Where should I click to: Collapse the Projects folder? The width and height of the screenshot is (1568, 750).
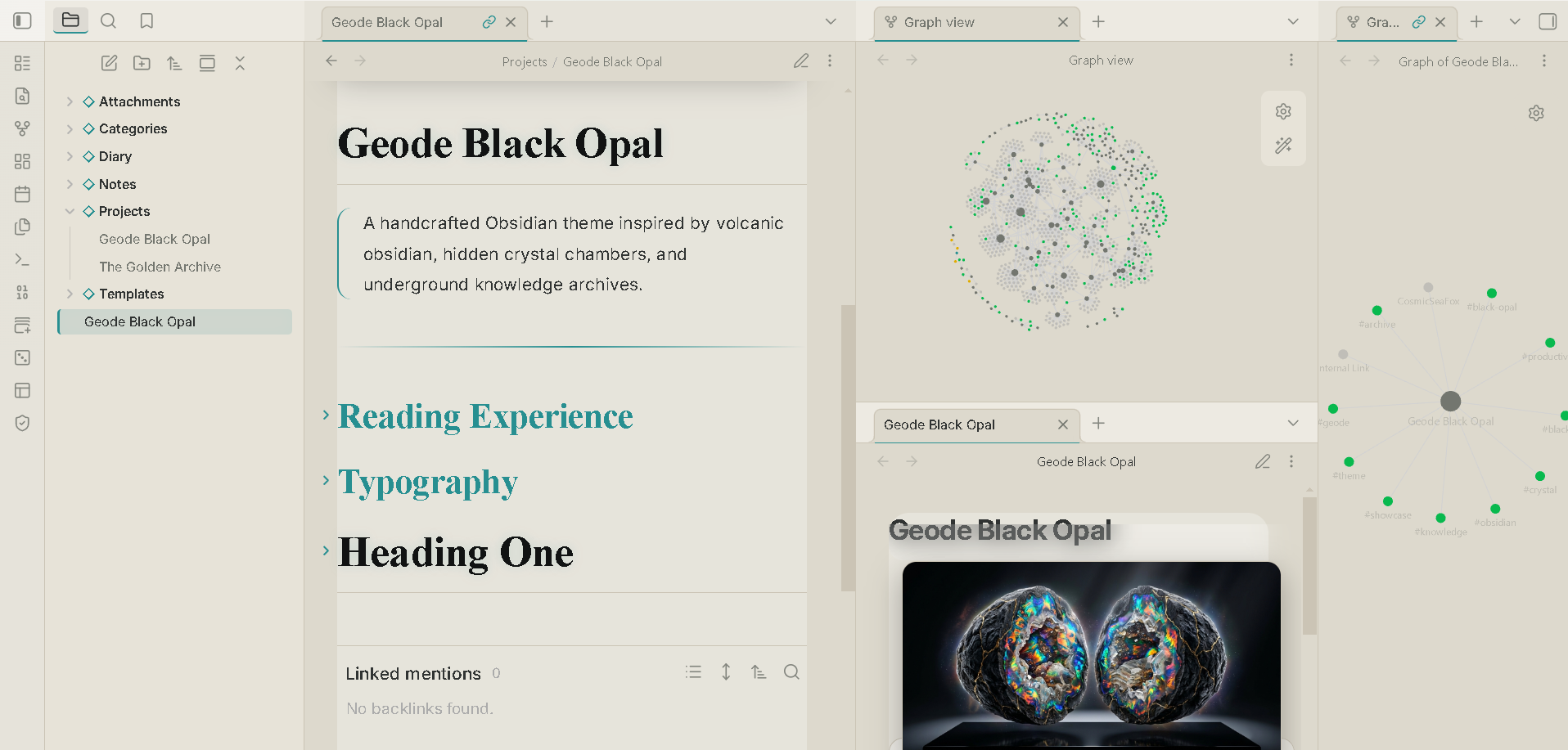coord(70,211)
